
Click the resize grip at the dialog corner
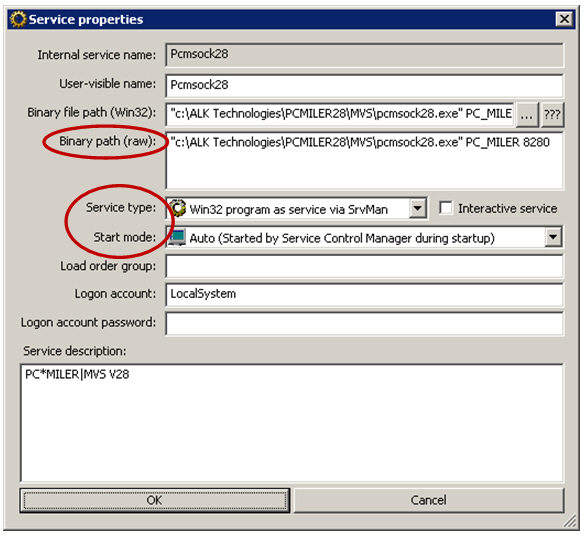tap(570, 520)
